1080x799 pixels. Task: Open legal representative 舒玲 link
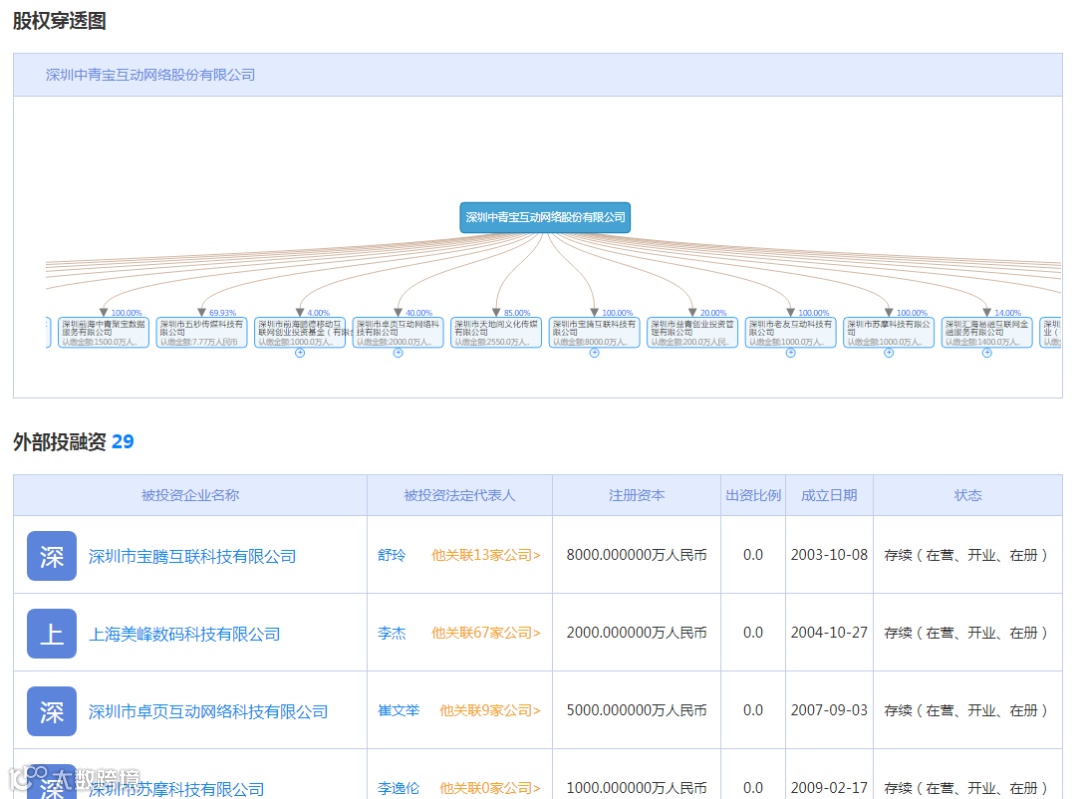pyautogui.click(x=391, y=555)
